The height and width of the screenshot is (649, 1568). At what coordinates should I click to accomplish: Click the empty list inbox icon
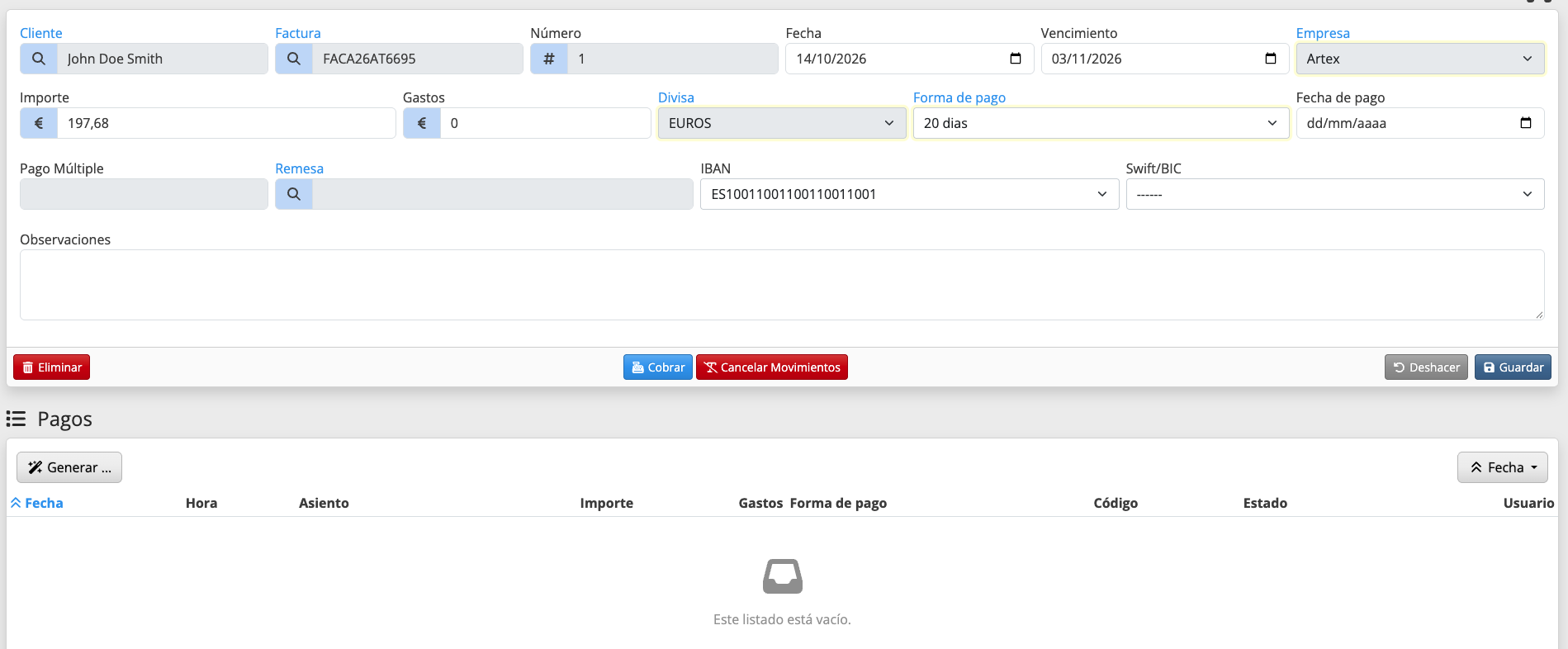783,576
